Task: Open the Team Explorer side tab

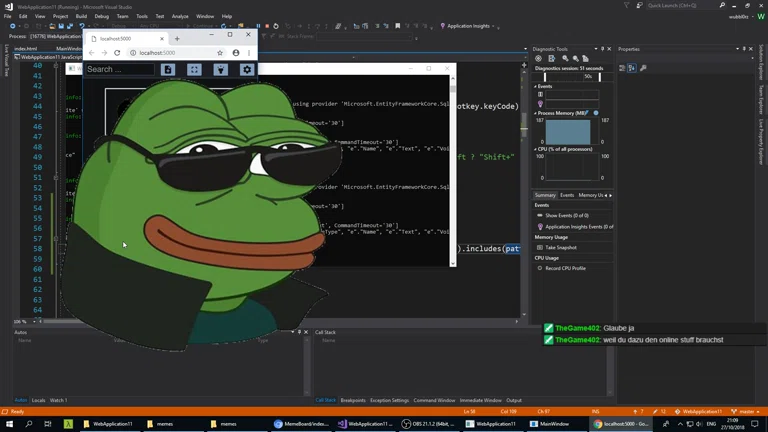Action: 761,100
